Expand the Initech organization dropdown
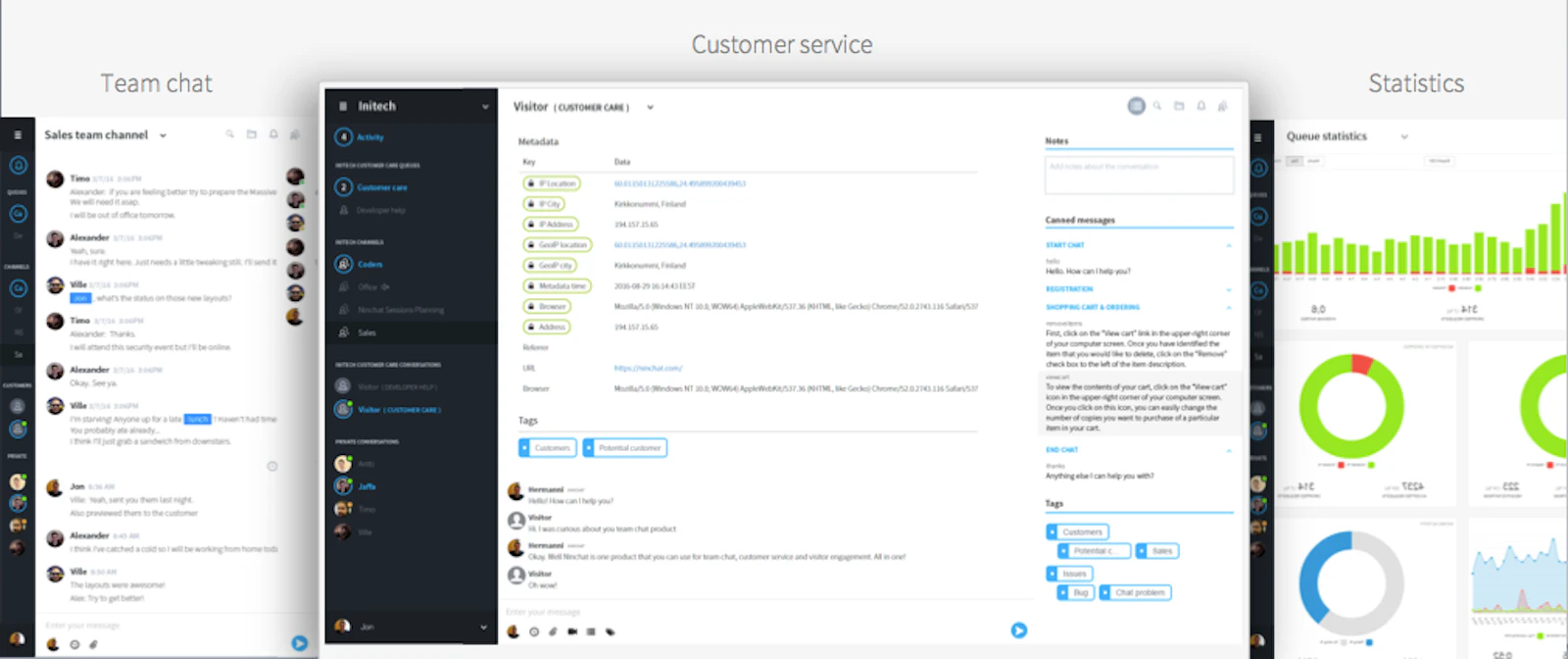 click(484, 106)
